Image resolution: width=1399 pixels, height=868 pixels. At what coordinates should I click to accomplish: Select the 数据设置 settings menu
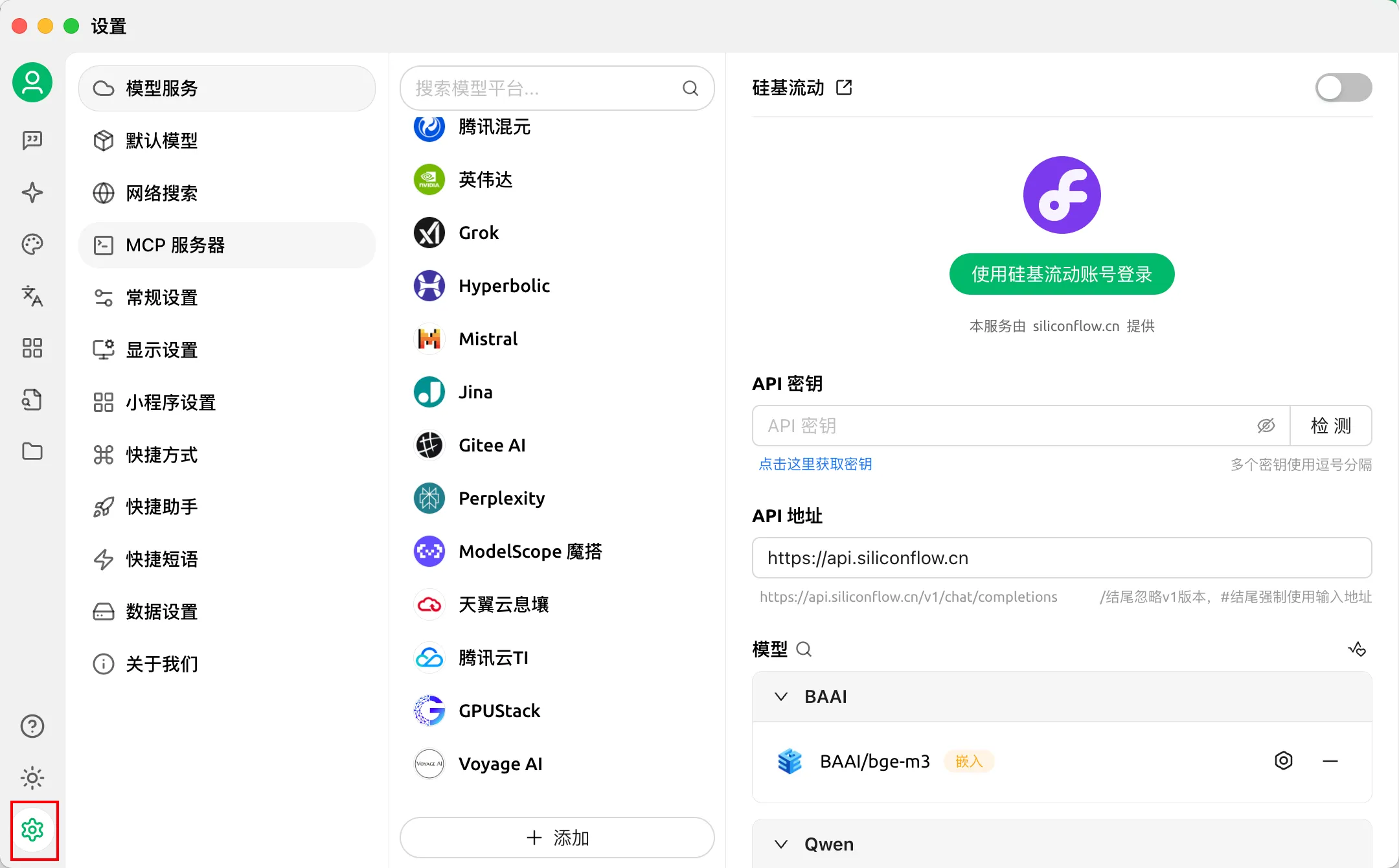162,611
